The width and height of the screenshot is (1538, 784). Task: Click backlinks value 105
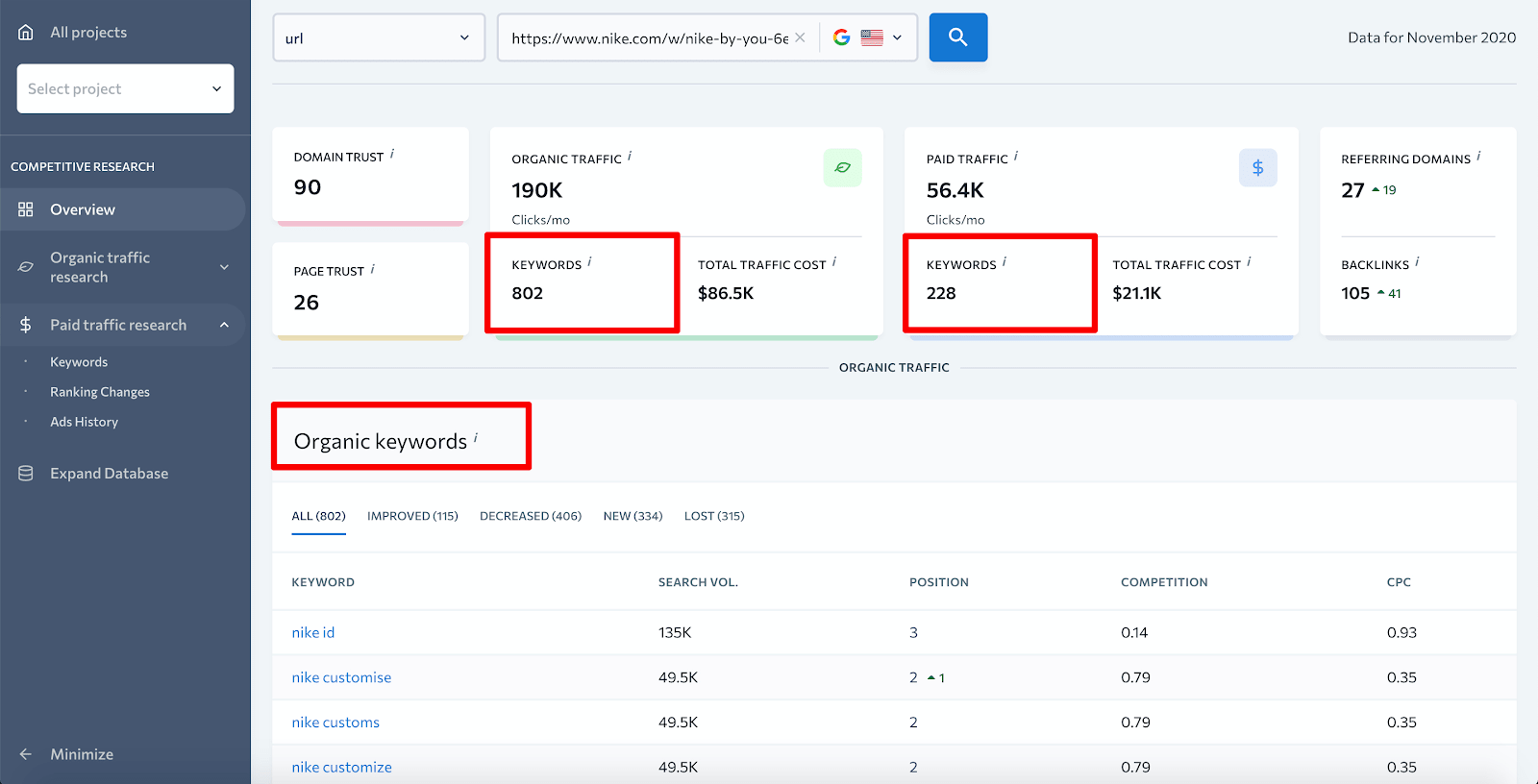1355,293
